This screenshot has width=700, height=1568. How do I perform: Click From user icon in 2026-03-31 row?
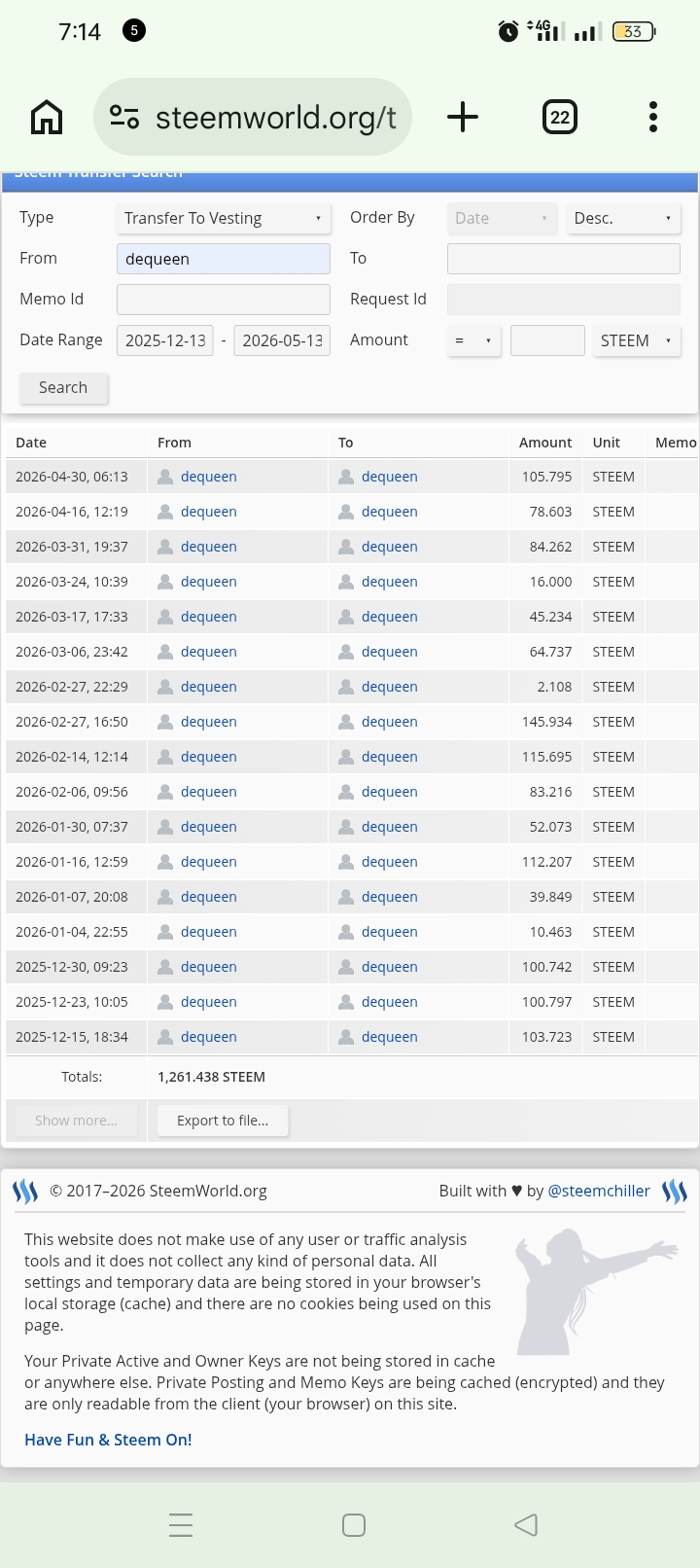165,547
